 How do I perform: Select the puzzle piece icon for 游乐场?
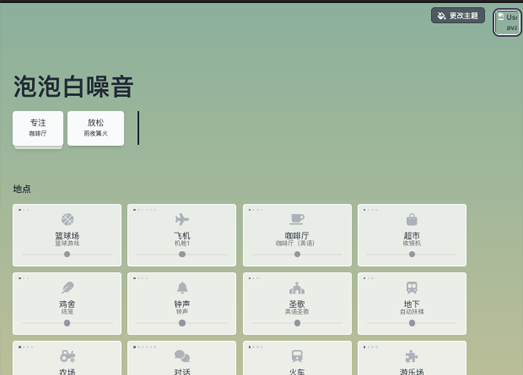(x=412, y=356)
